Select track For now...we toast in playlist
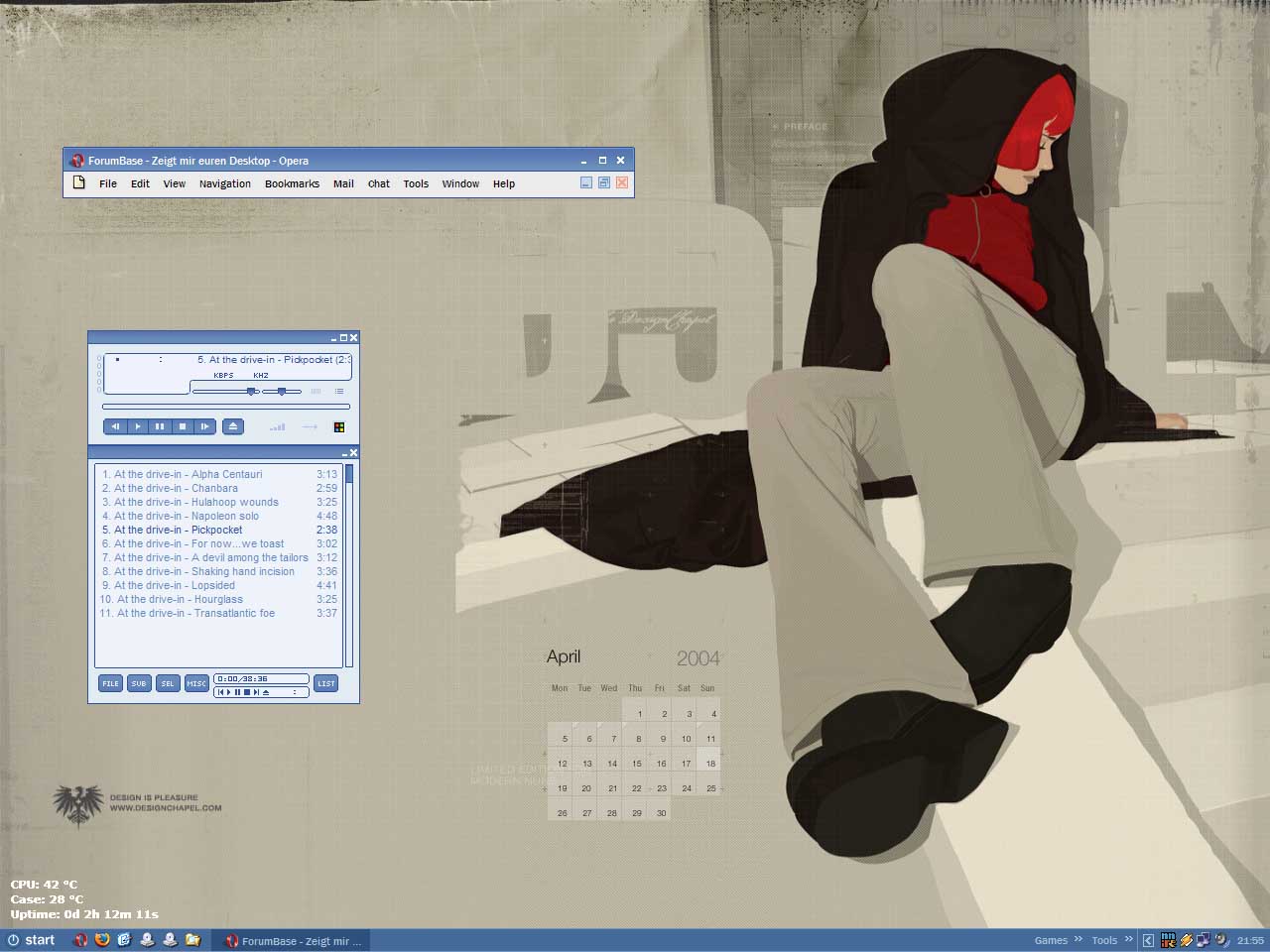 point(219,543)
